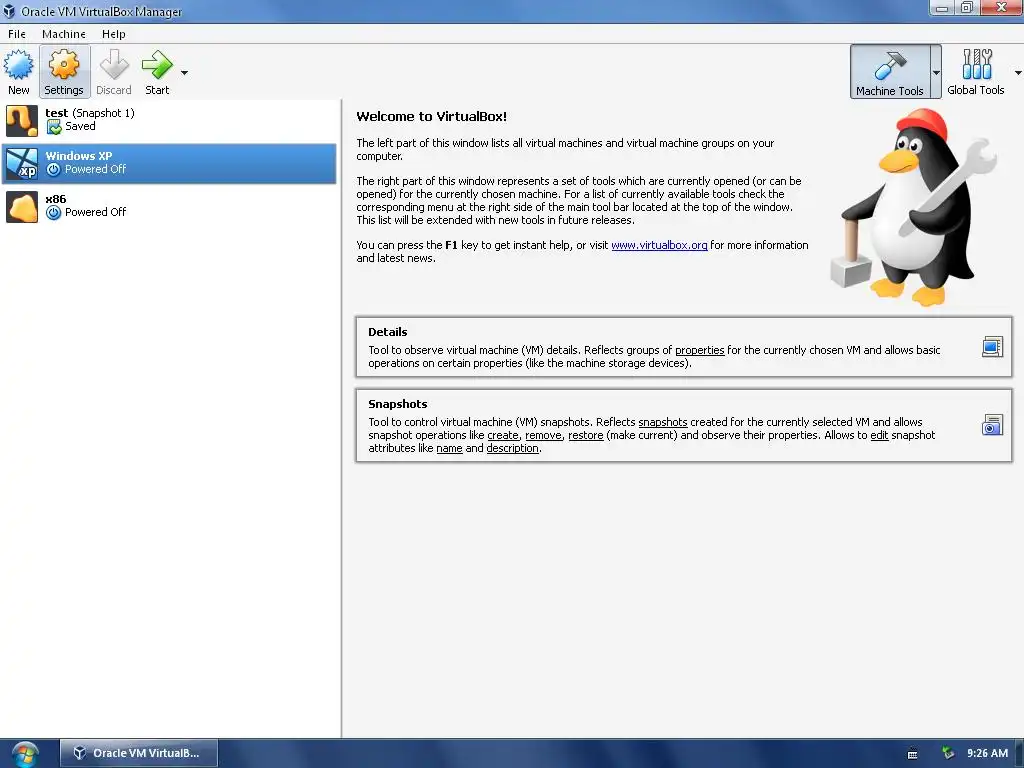This screenshot has height=768, width=1024.
Task: Click the Snapshots heading text
Action: (398, 404)
